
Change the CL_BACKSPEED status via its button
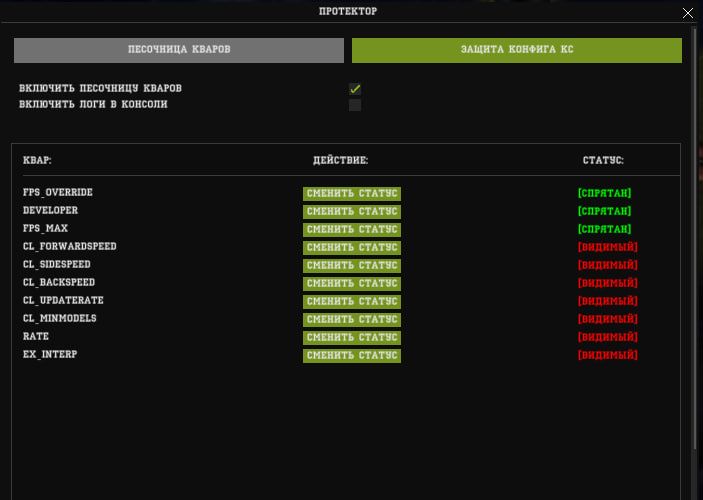(352, 283)
